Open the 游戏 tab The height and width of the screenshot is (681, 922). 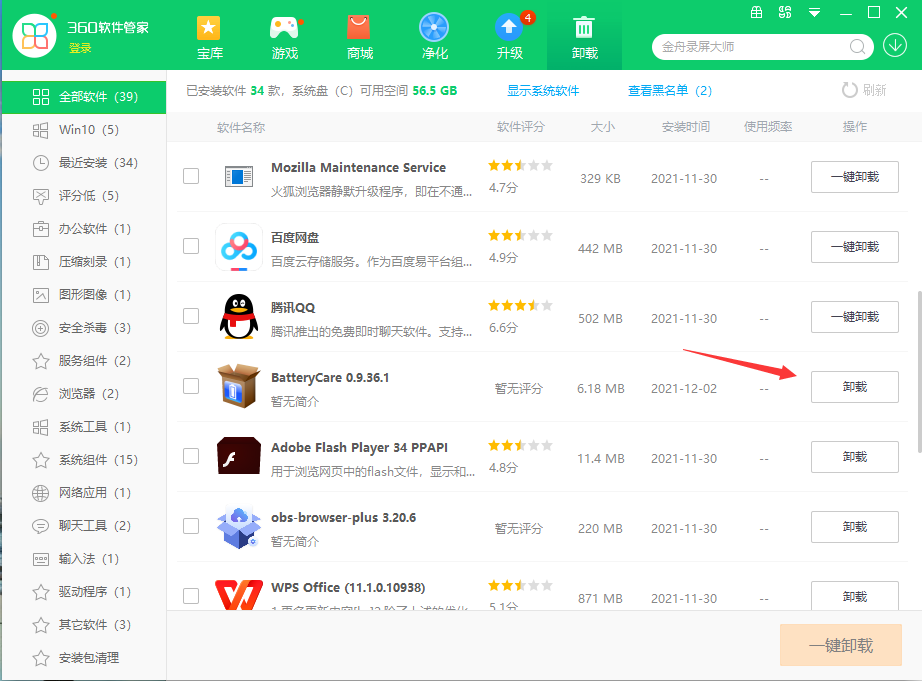[285, 36]
